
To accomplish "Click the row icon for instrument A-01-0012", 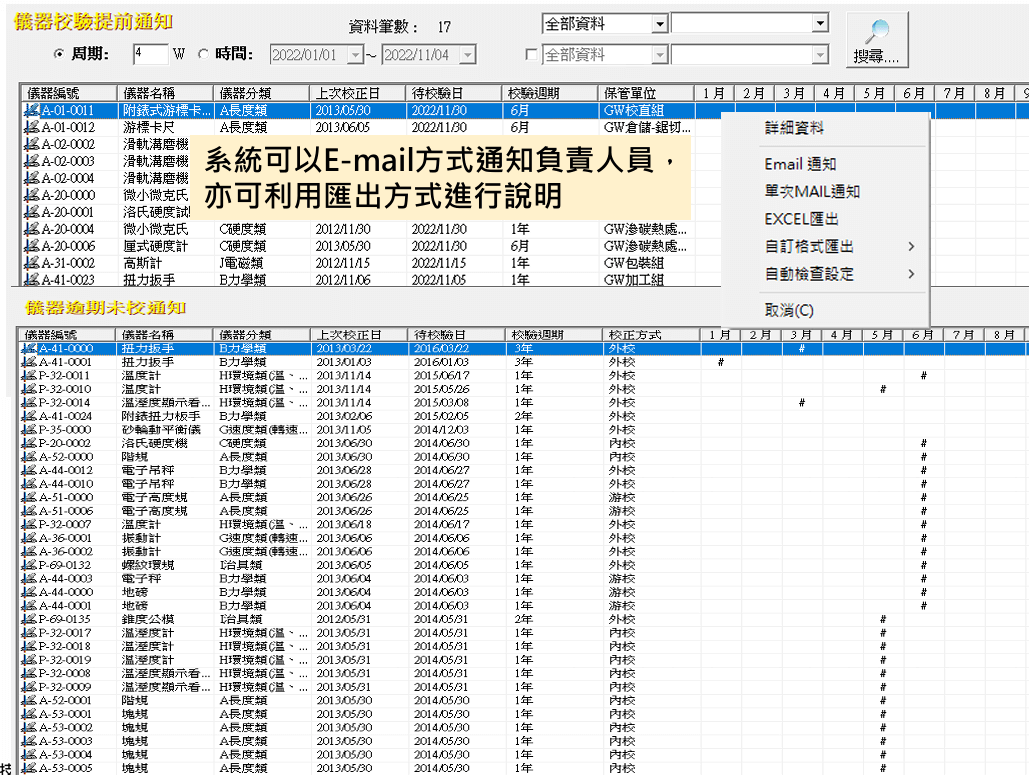I will pyautogui.click(x=30, y=128).
